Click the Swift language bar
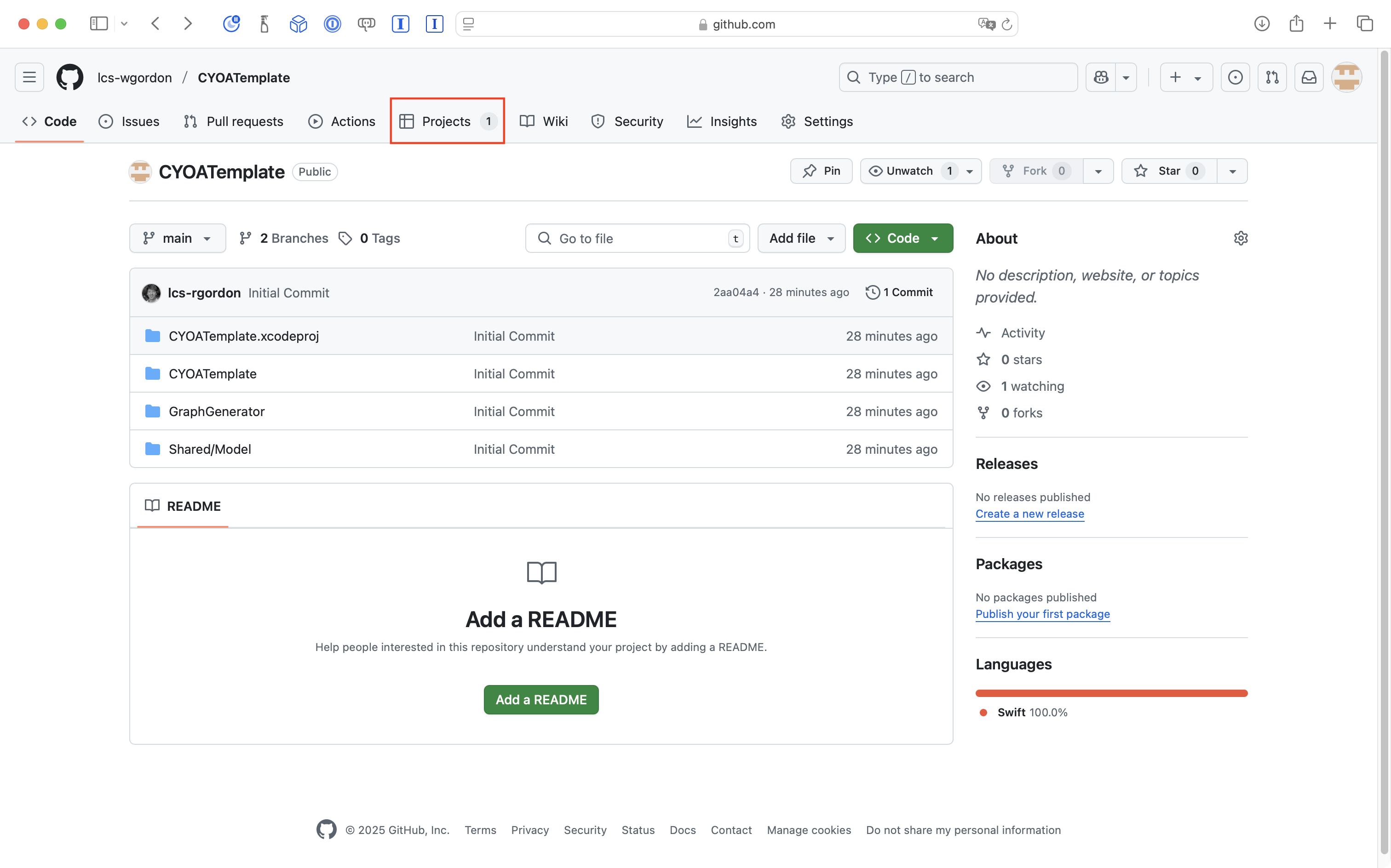This screenshot has width=1391, height=868. (1111, 693)
